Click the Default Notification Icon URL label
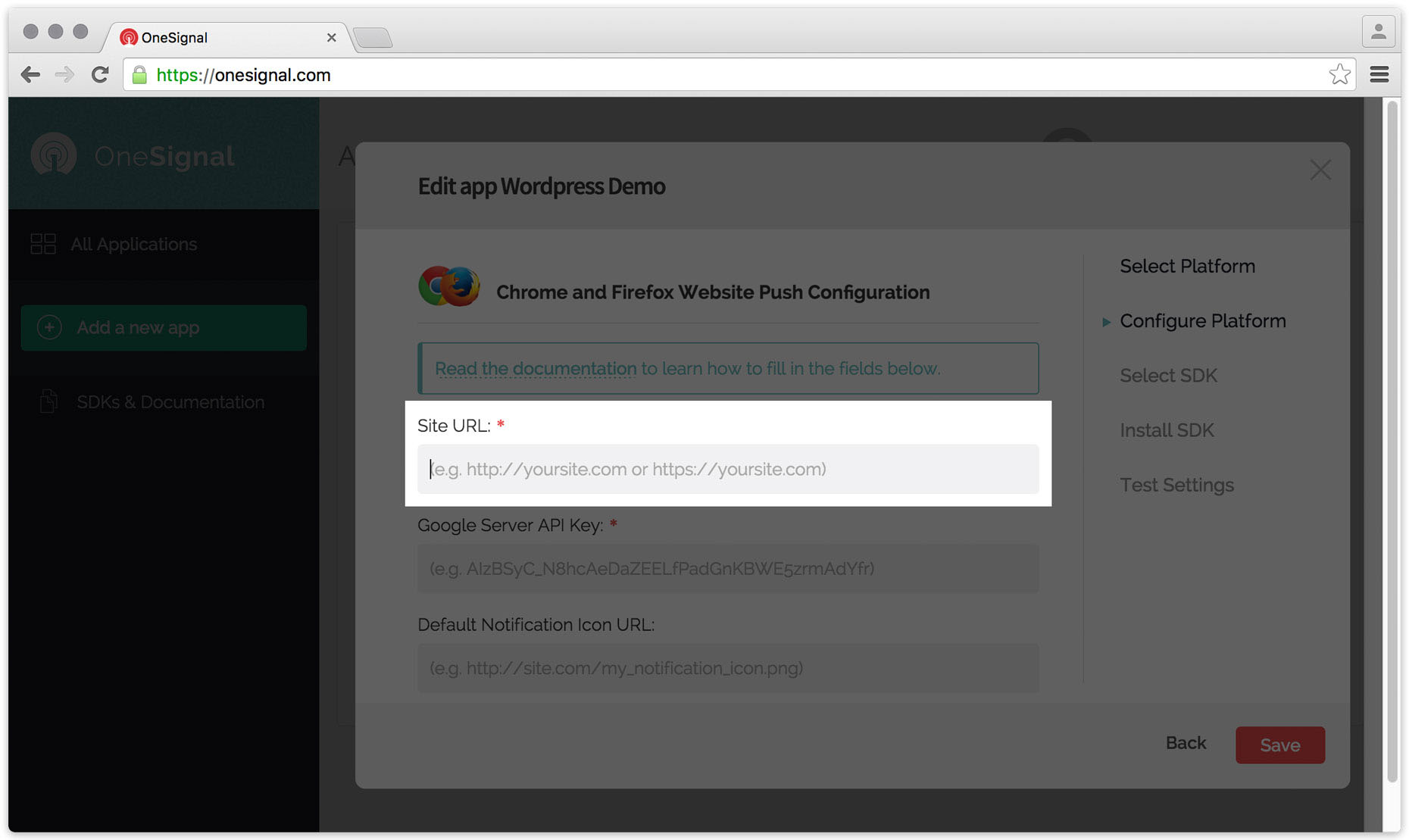The image size is (1409, 840). coord(536,625)
